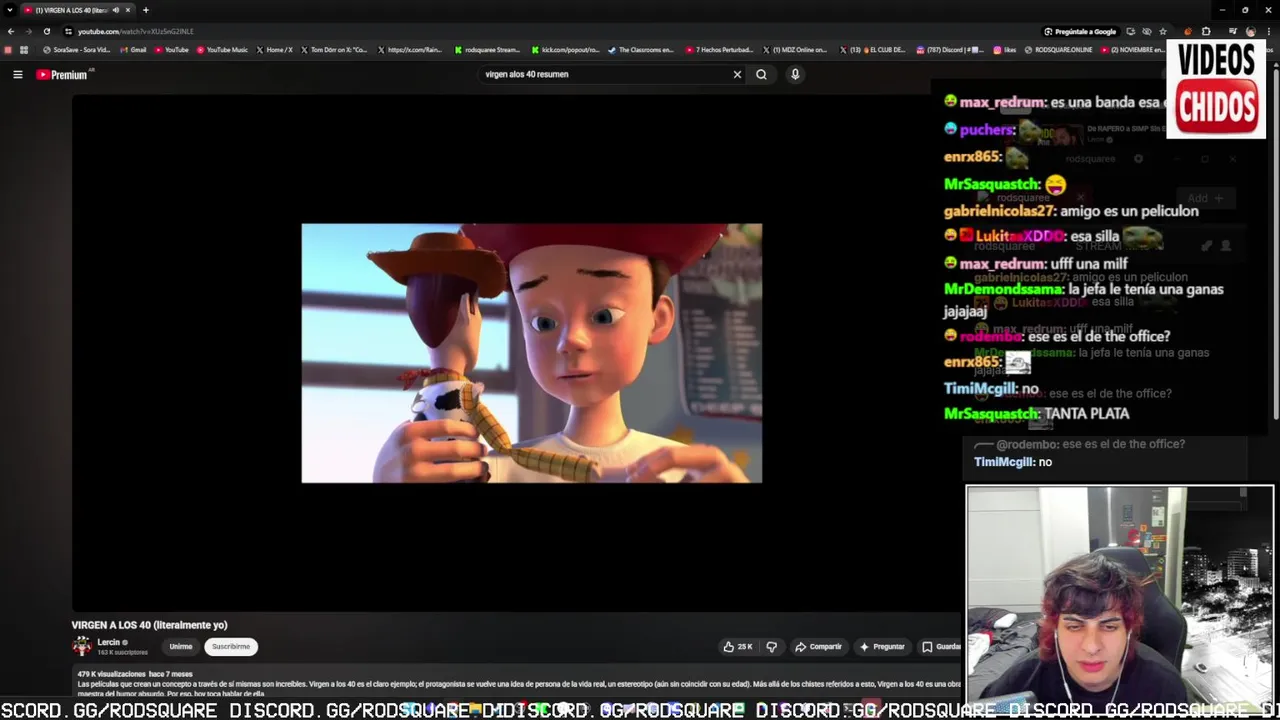Open the media control playlist icon
This screenshot has width=1280, height=720.
[x=1233, y=31]
